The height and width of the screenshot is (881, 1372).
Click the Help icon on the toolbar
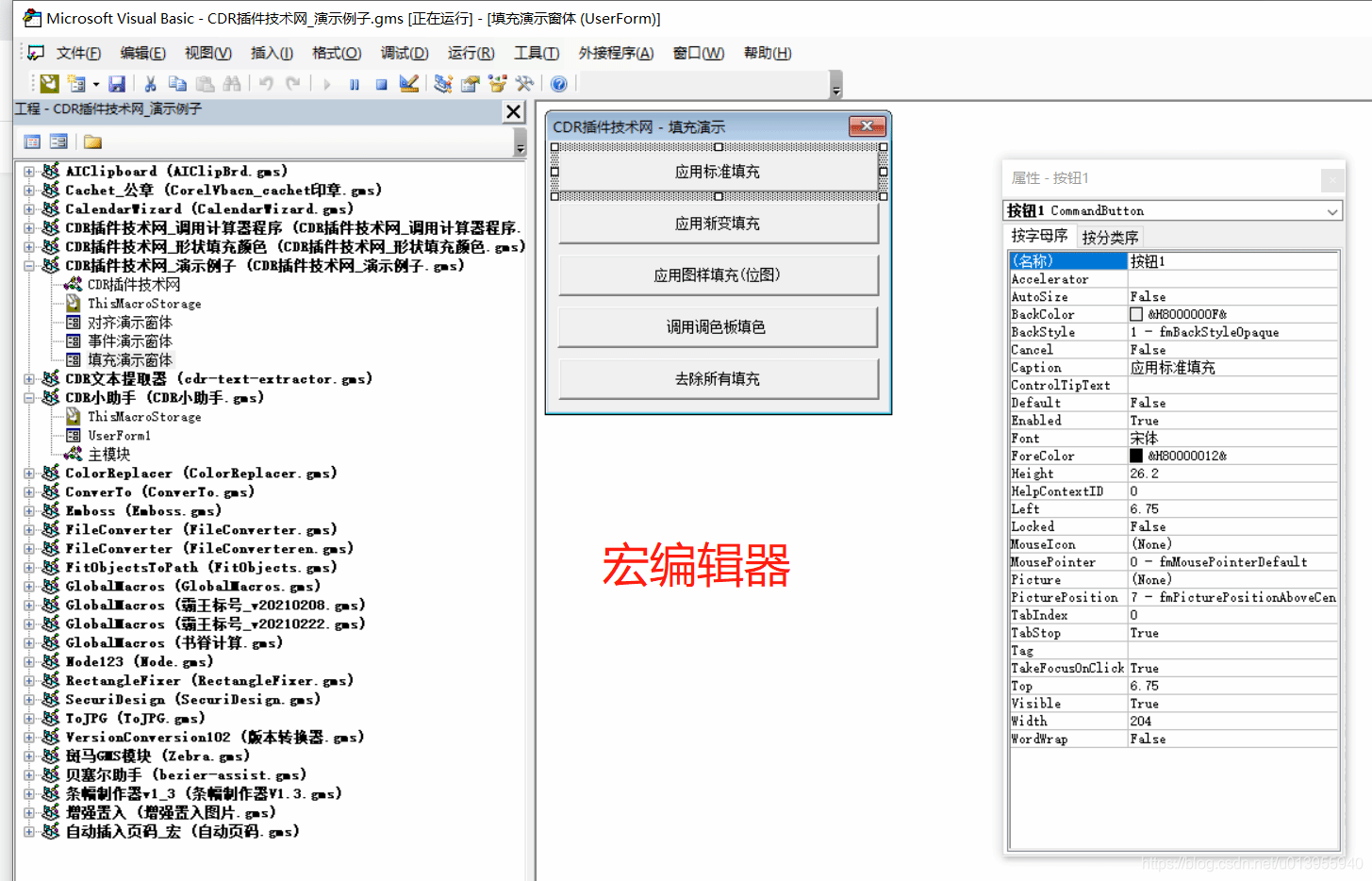[558, 84]
